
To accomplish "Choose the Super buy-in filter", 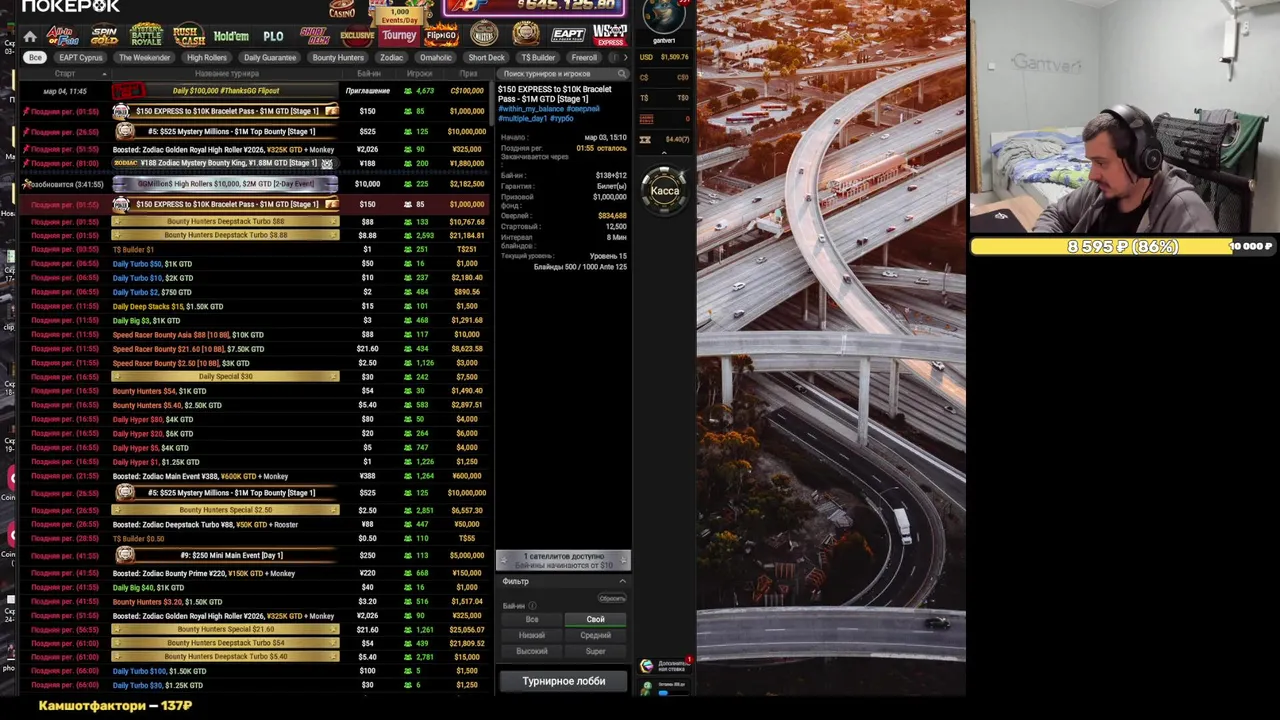I will pyautogui.click(x=595, y=651).
